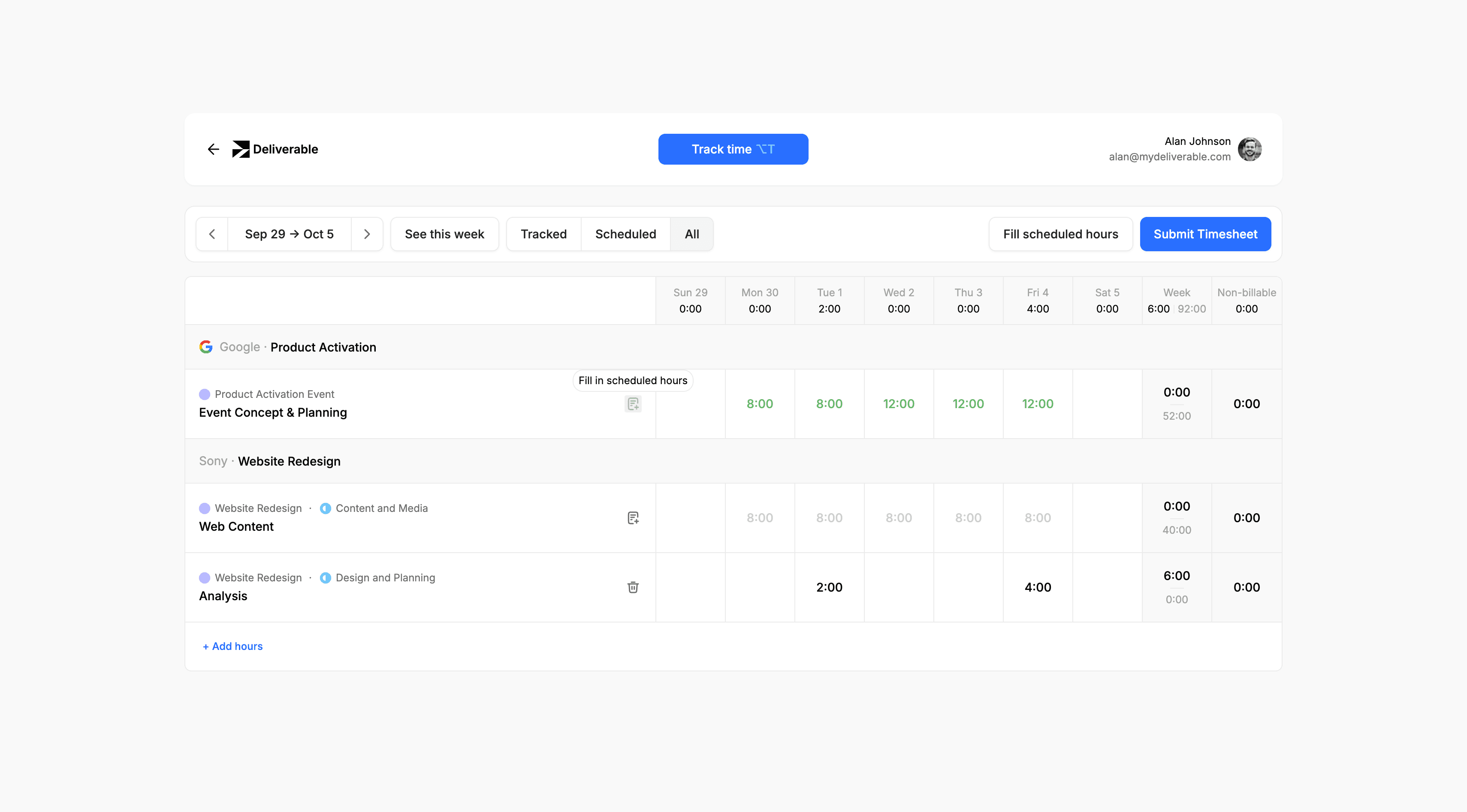This screenshot has height=812, width=1467.
Task: Click Submit Timesheet button
Action: pos(1205,234)
